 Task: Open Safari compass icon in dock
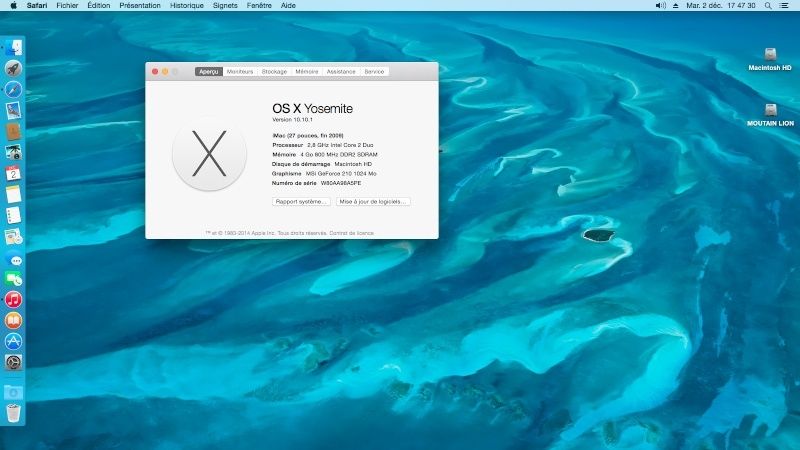pyautogui.click(x=13, y=89)
